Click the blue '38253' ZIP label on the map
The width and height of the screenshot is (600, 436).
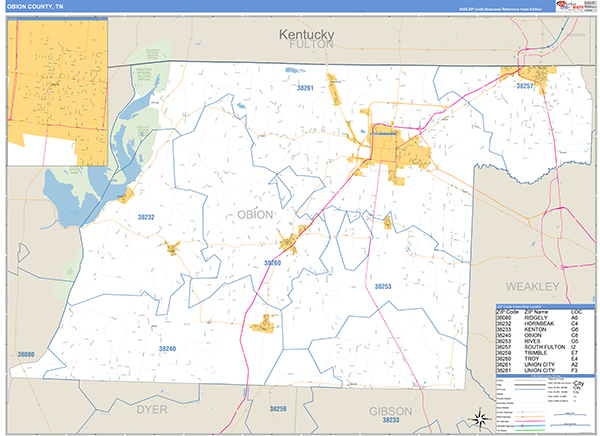click(x=383, y=286)
